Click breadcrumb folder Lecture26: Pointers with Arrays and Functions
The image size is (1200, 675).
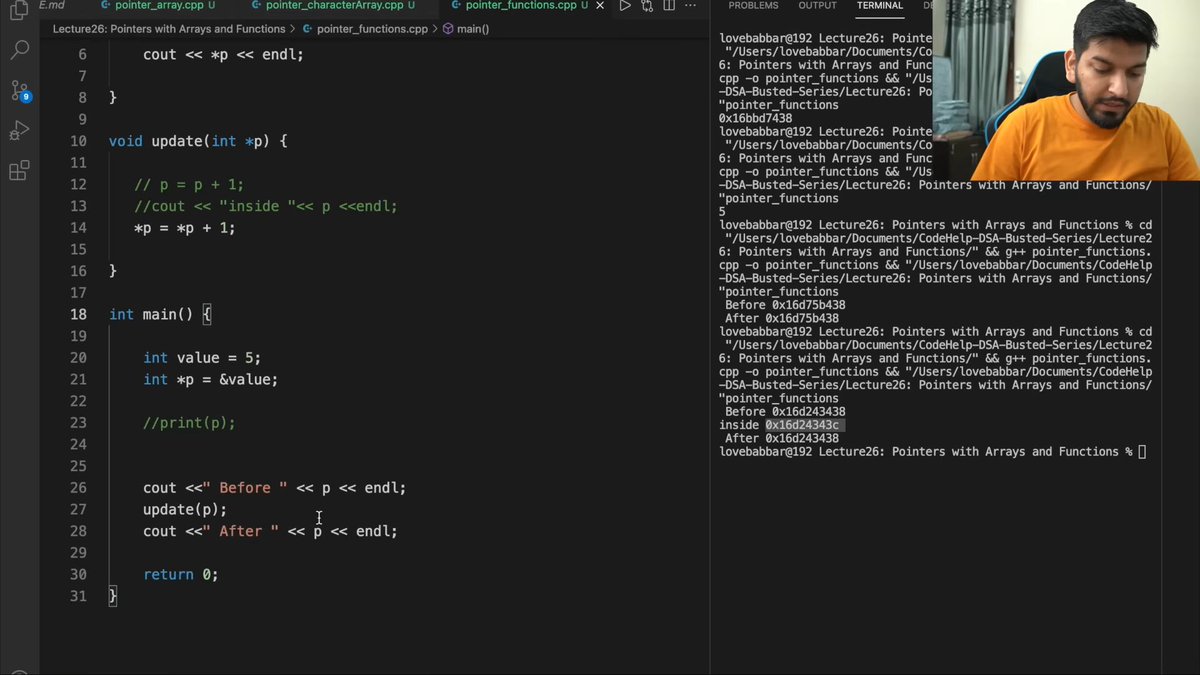169,29
